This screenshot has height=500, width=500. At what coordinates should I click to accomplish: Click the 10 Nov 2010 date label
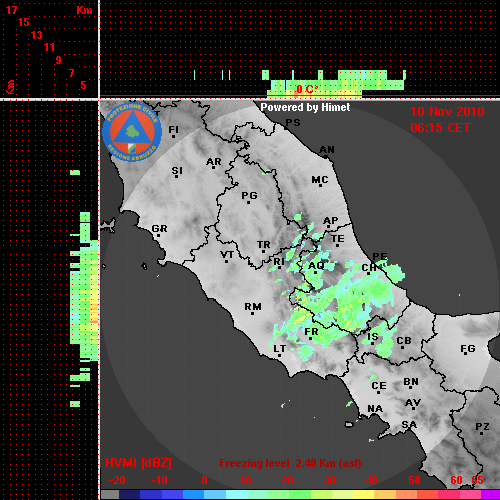pyautogui.click(x=447, y=112)
